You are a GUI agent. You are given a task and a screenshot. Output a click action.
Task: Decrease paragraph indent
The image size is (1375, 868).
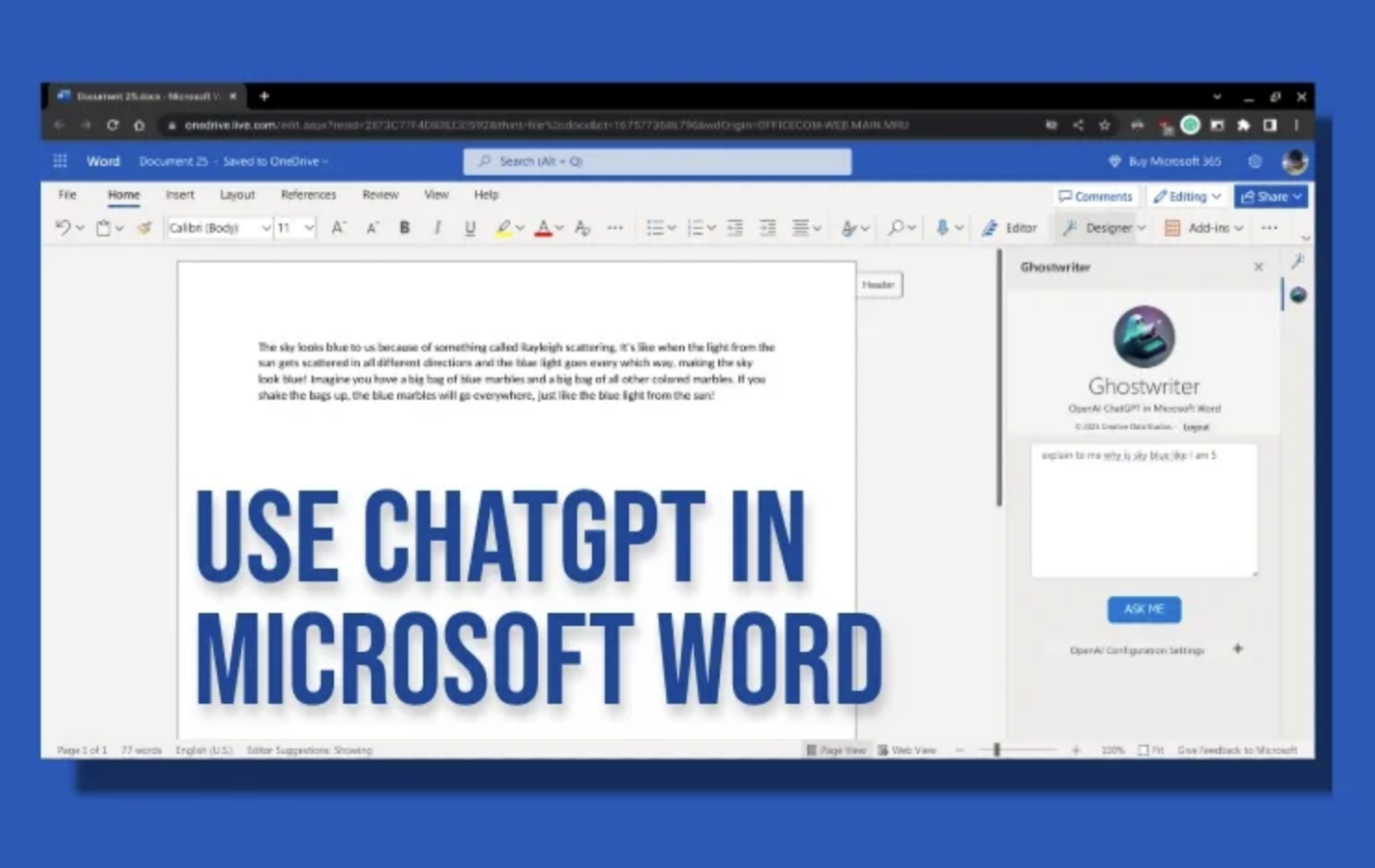pos(735,227)
